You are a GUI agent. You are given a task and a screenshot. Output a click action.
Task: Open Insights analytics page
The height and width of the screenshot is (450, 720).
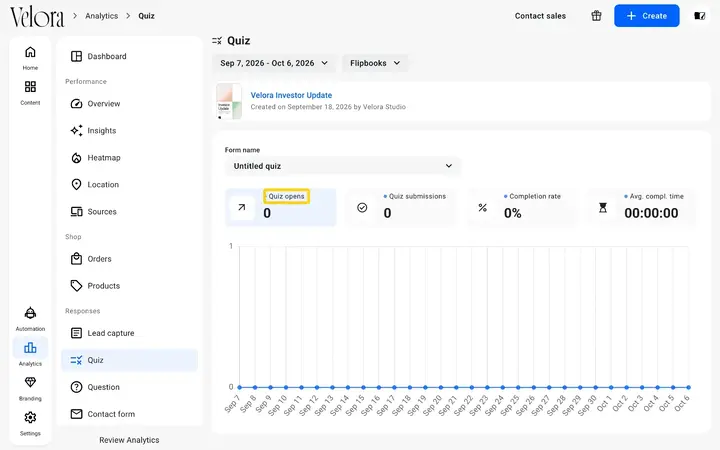click(129, 130)
